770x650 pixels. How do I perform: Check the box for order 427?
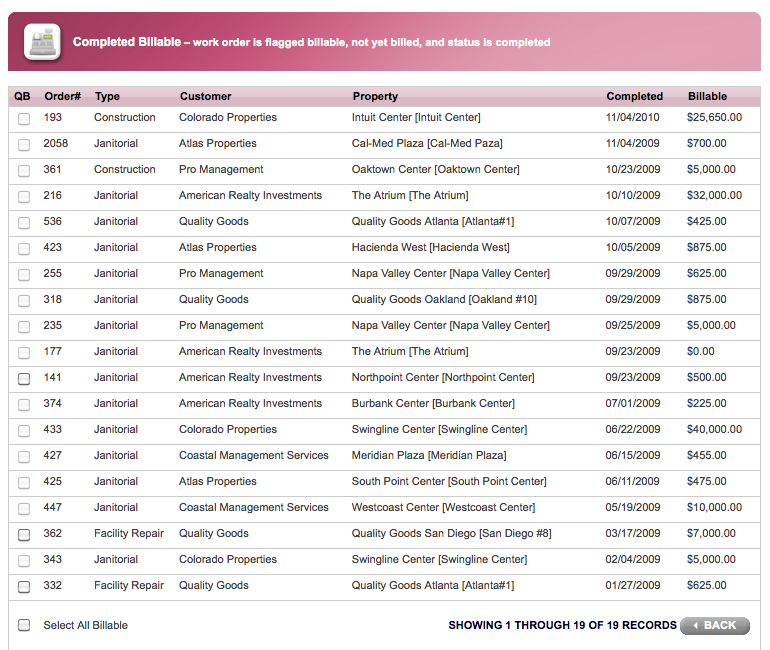point(24,457)
